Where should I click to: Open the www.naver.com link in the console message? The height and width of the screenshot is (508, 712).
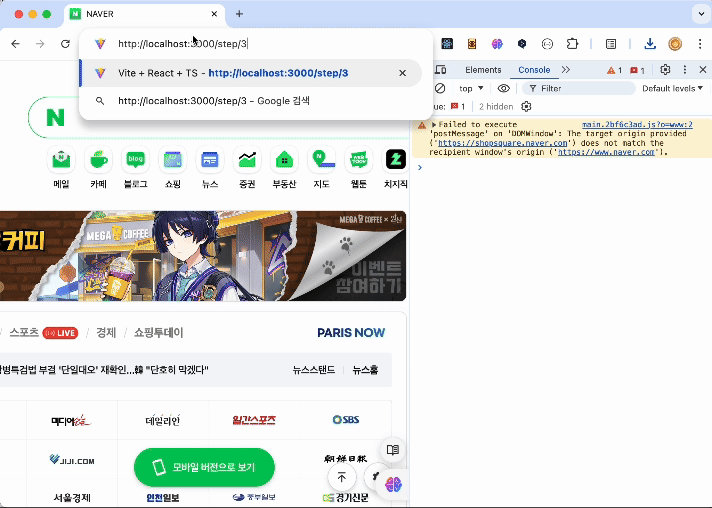(x=606, y=152)
